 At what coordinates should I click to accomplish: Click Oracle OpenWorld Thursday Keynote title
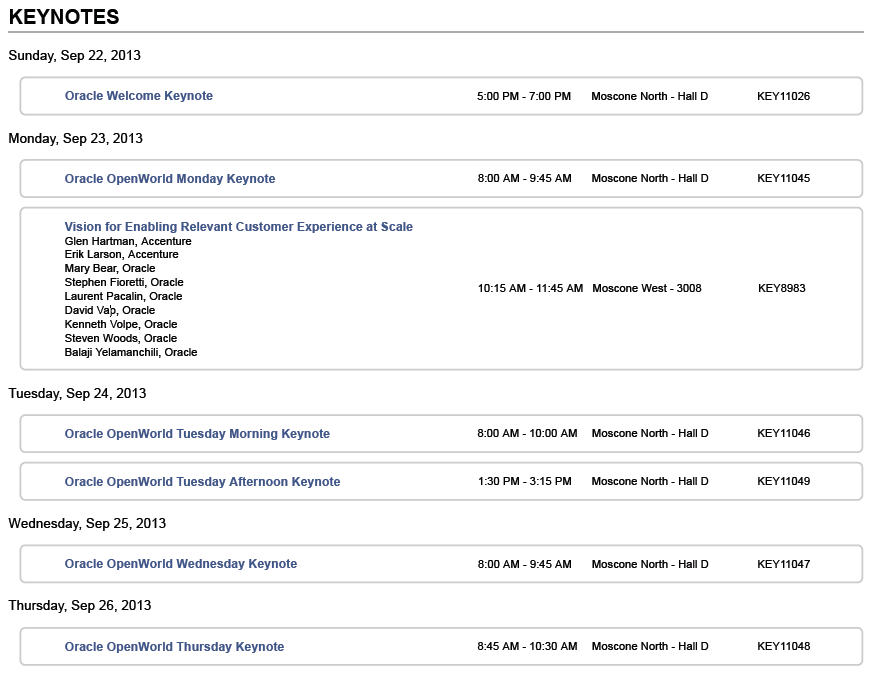[x=174, y=647]
